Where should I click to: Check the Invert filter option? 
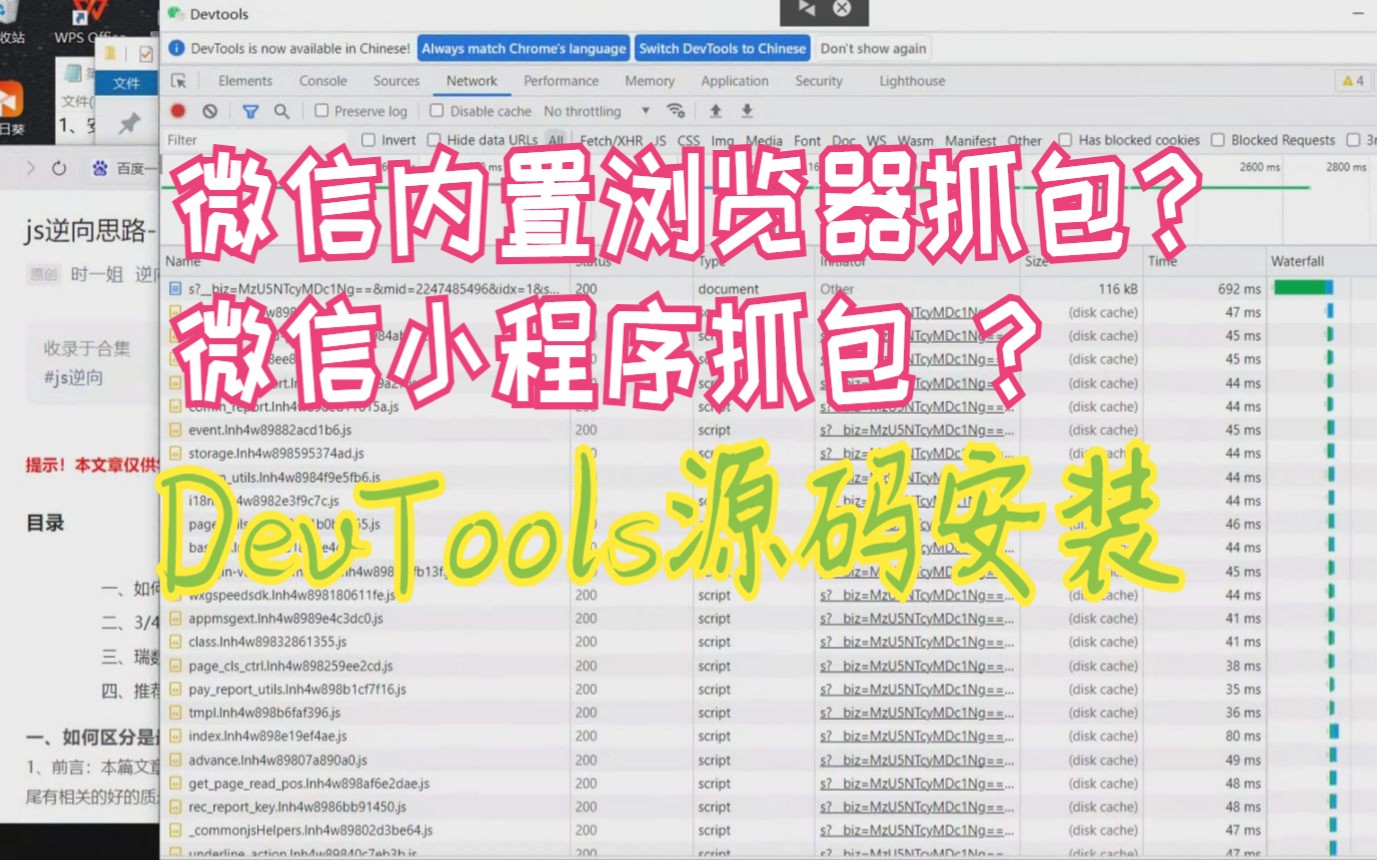[368, 140]
